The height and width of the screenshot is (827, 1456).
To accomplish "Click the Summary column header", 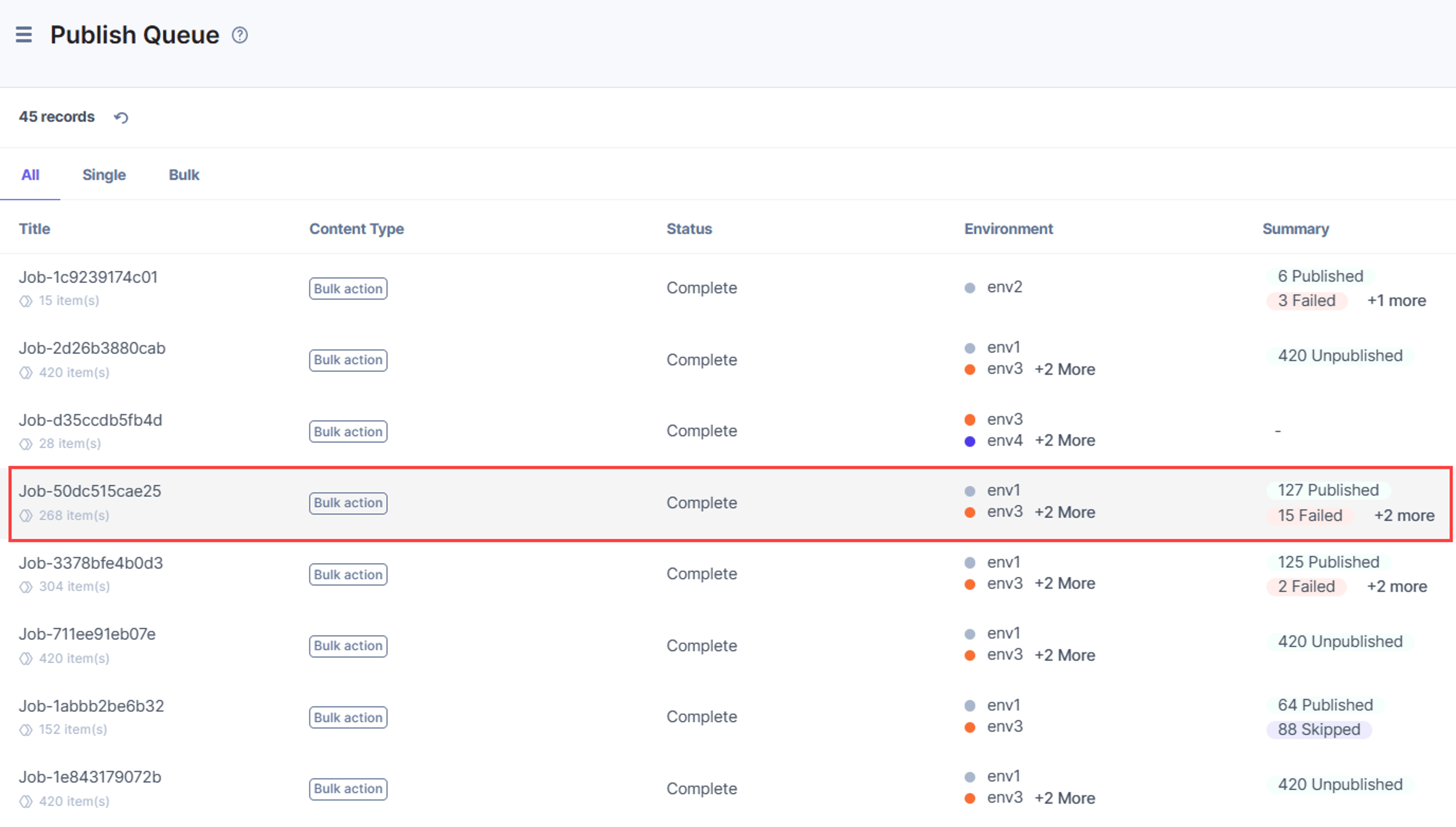I will (x=1295, y=229).
